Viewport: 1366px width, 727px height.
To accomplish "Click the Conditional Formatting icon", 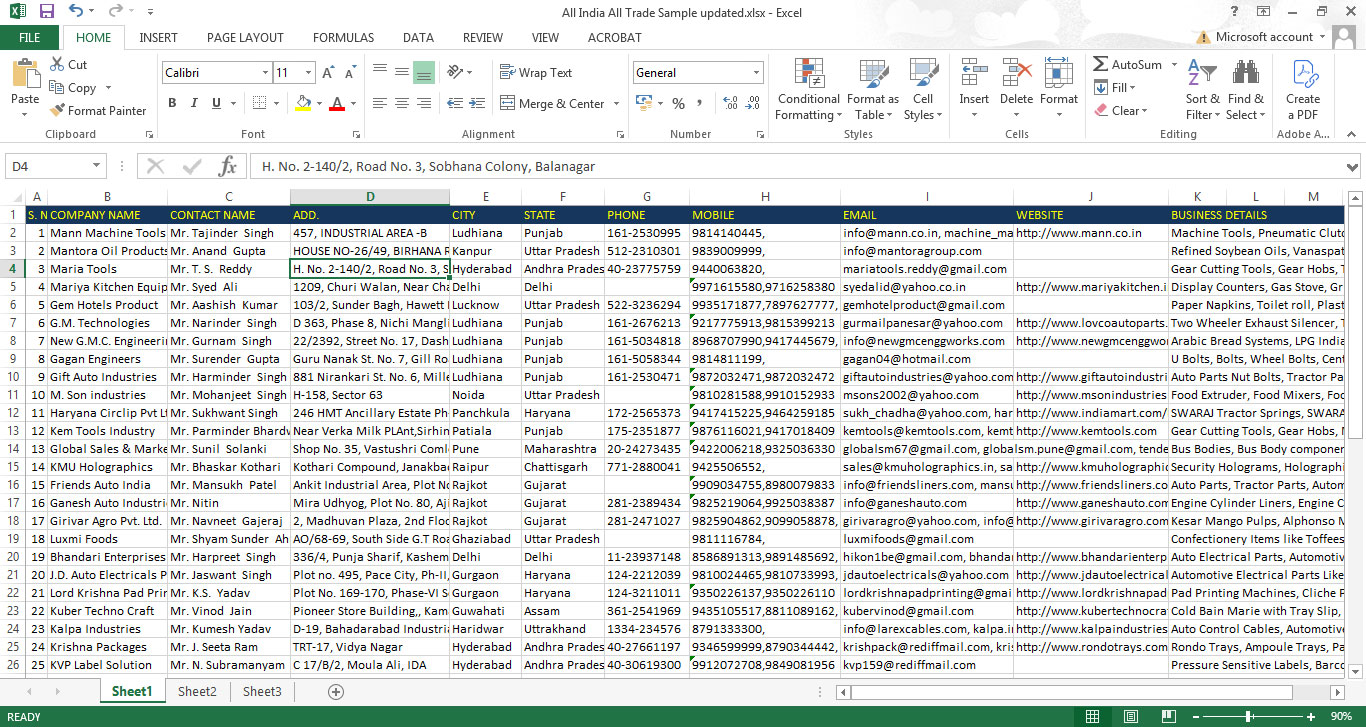I will [808, 75].
